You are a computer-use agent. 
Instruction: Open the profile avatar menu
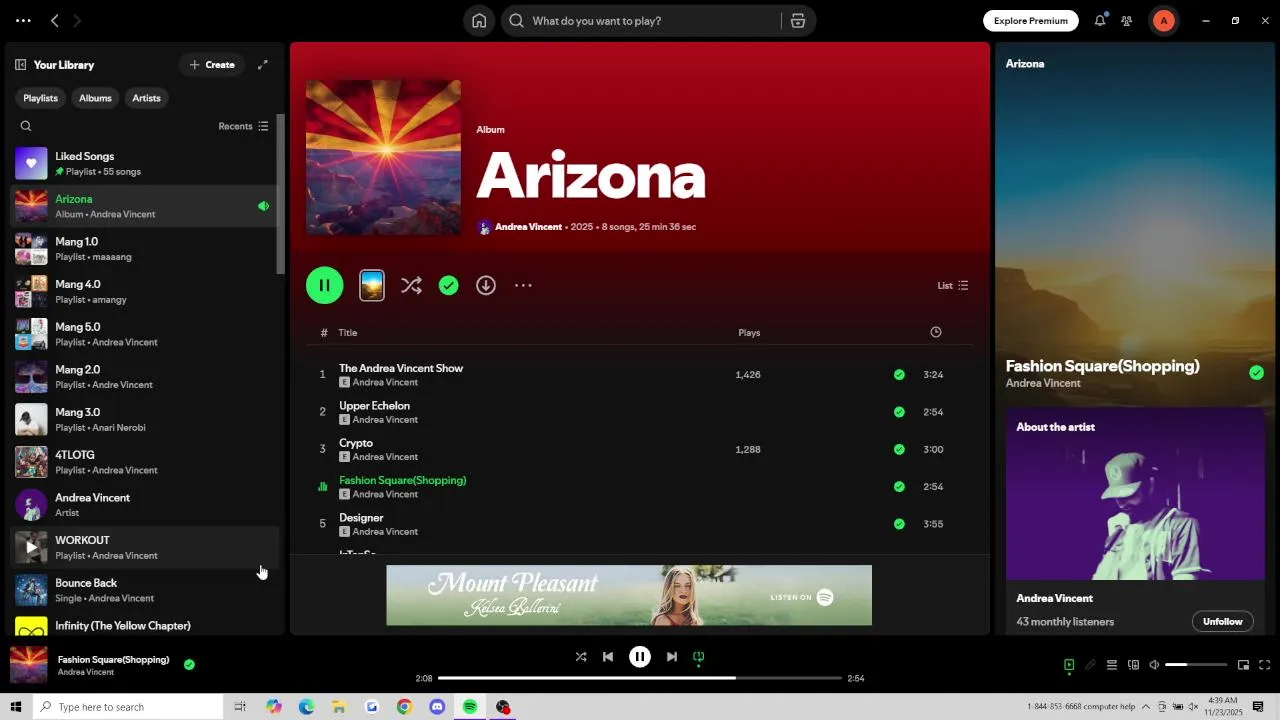pyautogui.click(x=1163, y=21)
